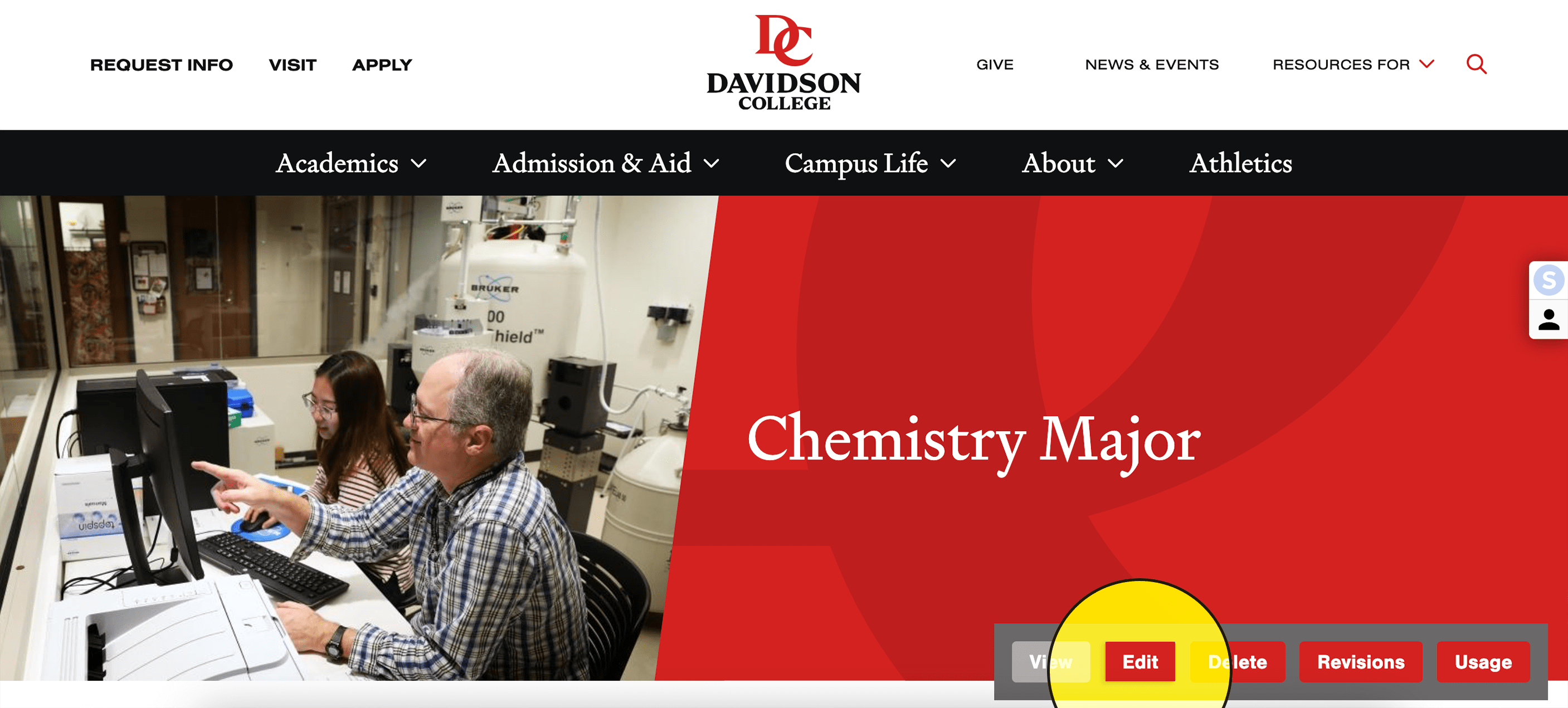
Task: Click the View button in toolbar
Action: [1052, 660]
